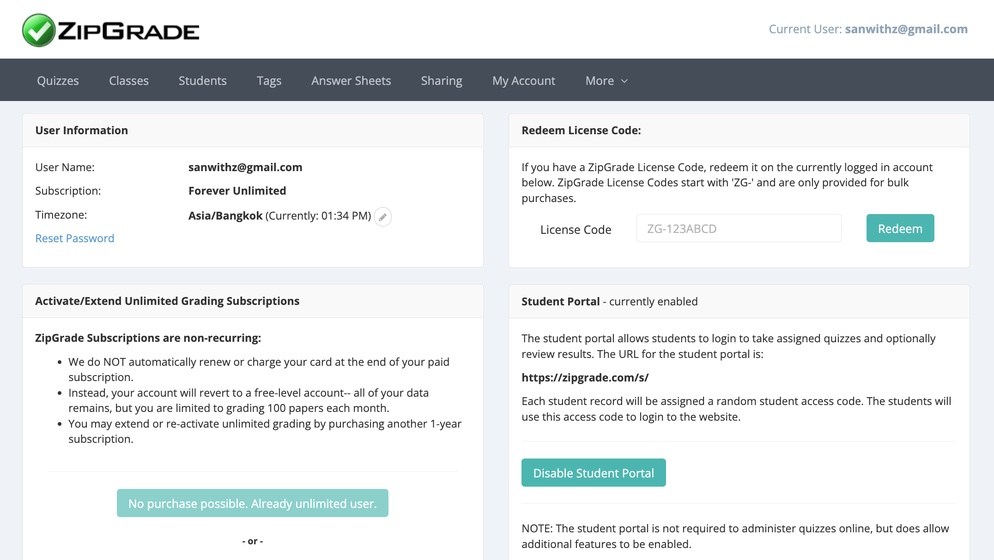The width and height of the screenshot is (994, 560).
Task: Click the 'Timezone:' label
Action: click(x=61, y=215)
